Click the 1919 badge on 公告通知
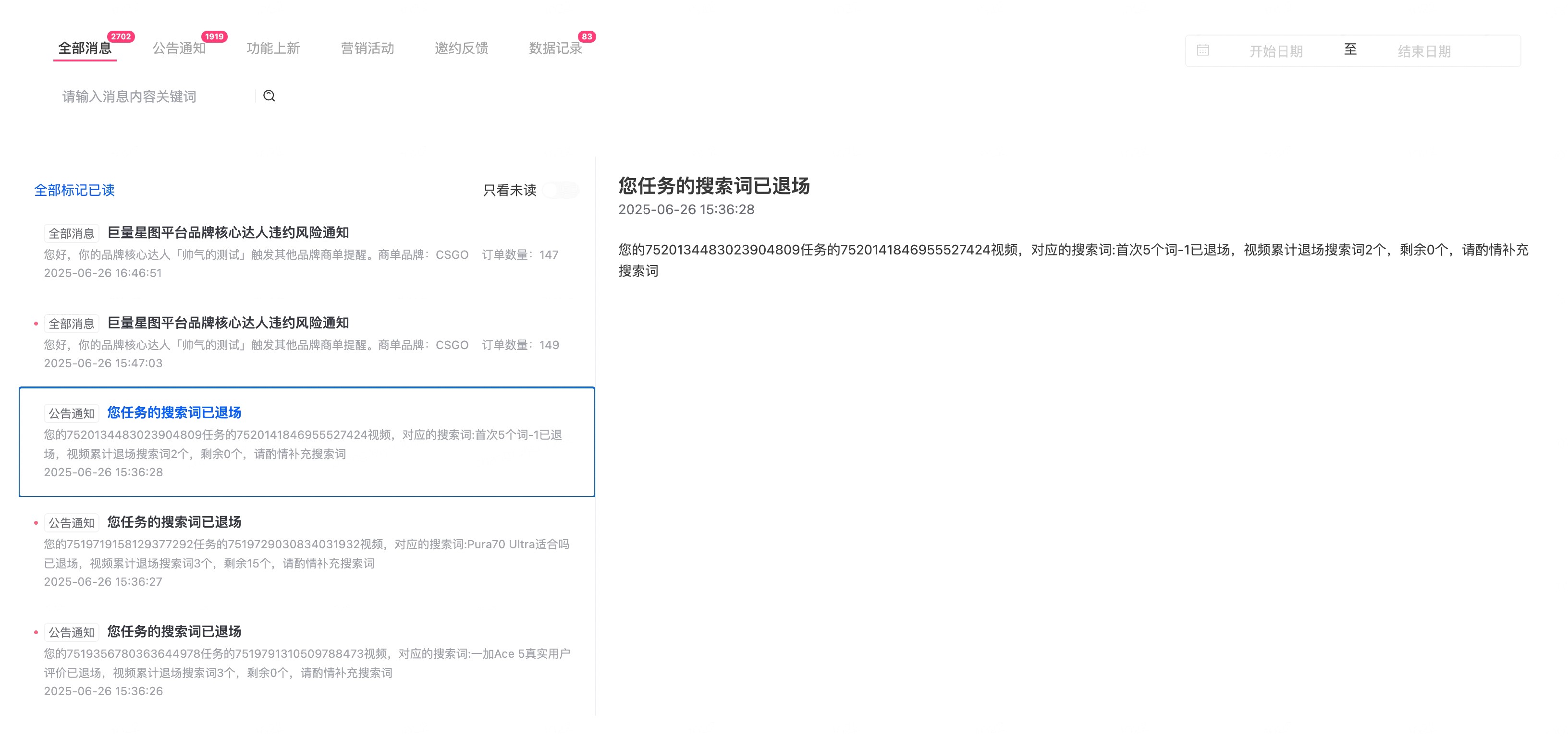 [x=214, y=36]
